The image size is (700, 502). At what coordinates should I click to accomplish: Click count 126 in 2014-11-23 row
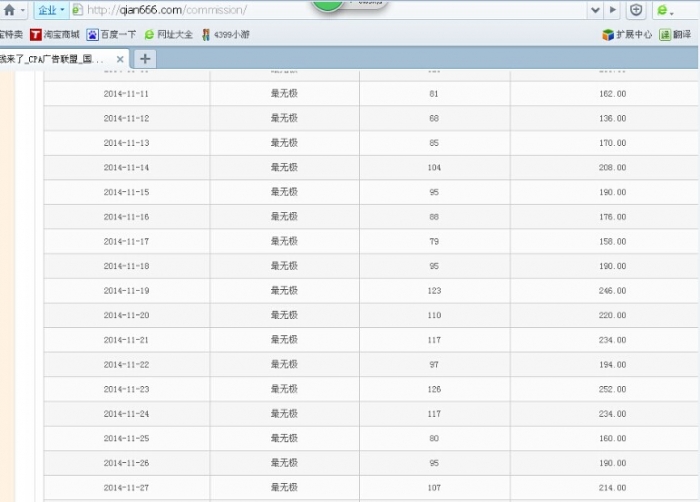(x=434, y=389)
